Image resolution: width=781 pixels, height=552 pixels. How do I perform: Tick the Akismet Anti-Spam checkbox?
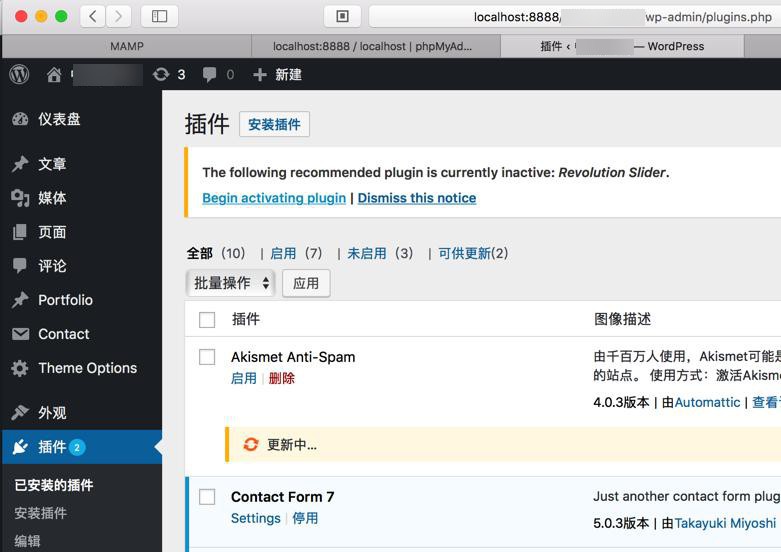click(x=207, y=357)
